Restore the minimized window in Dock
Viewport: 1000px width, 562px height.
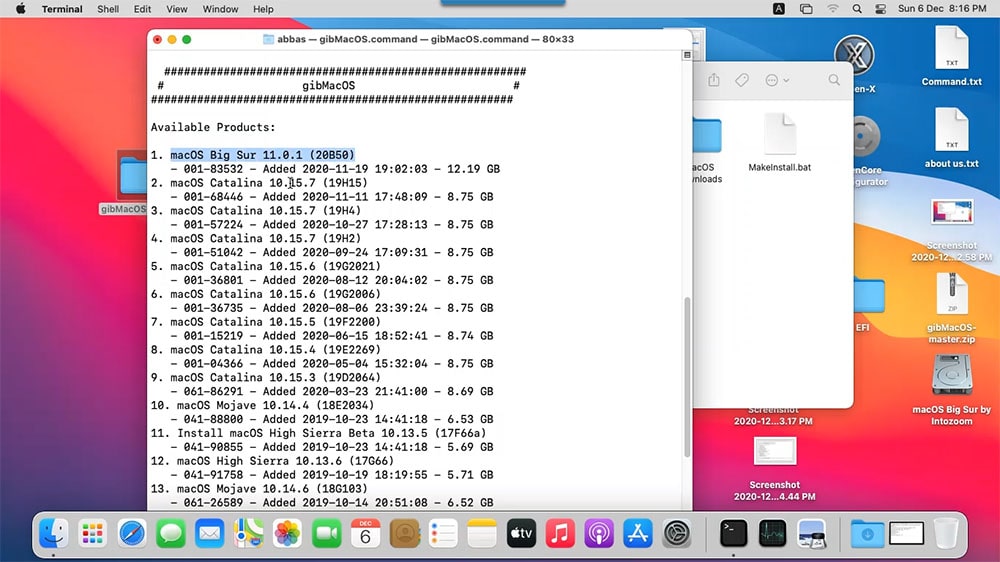click(x=906, y=533)
